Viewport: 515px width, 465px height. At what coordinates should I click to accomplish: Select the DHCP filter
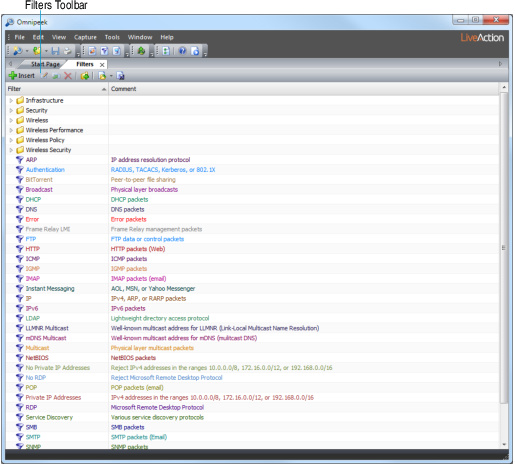click(33, 200)
